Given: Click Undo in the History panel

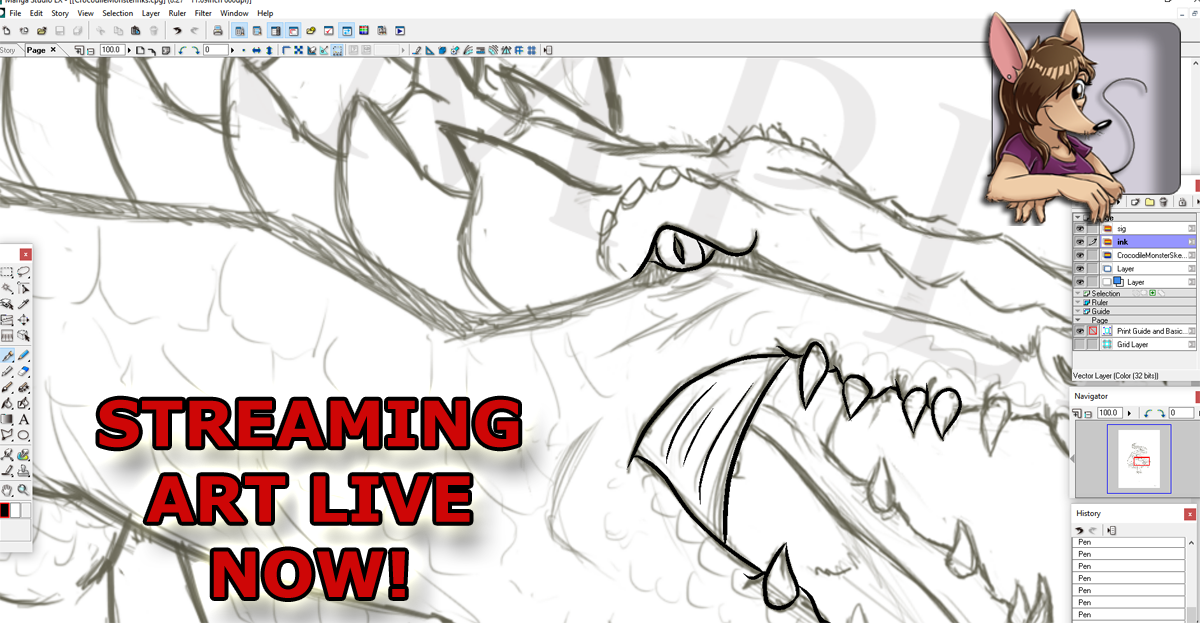Looking at the screenshot, I should (x=1079, y=530).
